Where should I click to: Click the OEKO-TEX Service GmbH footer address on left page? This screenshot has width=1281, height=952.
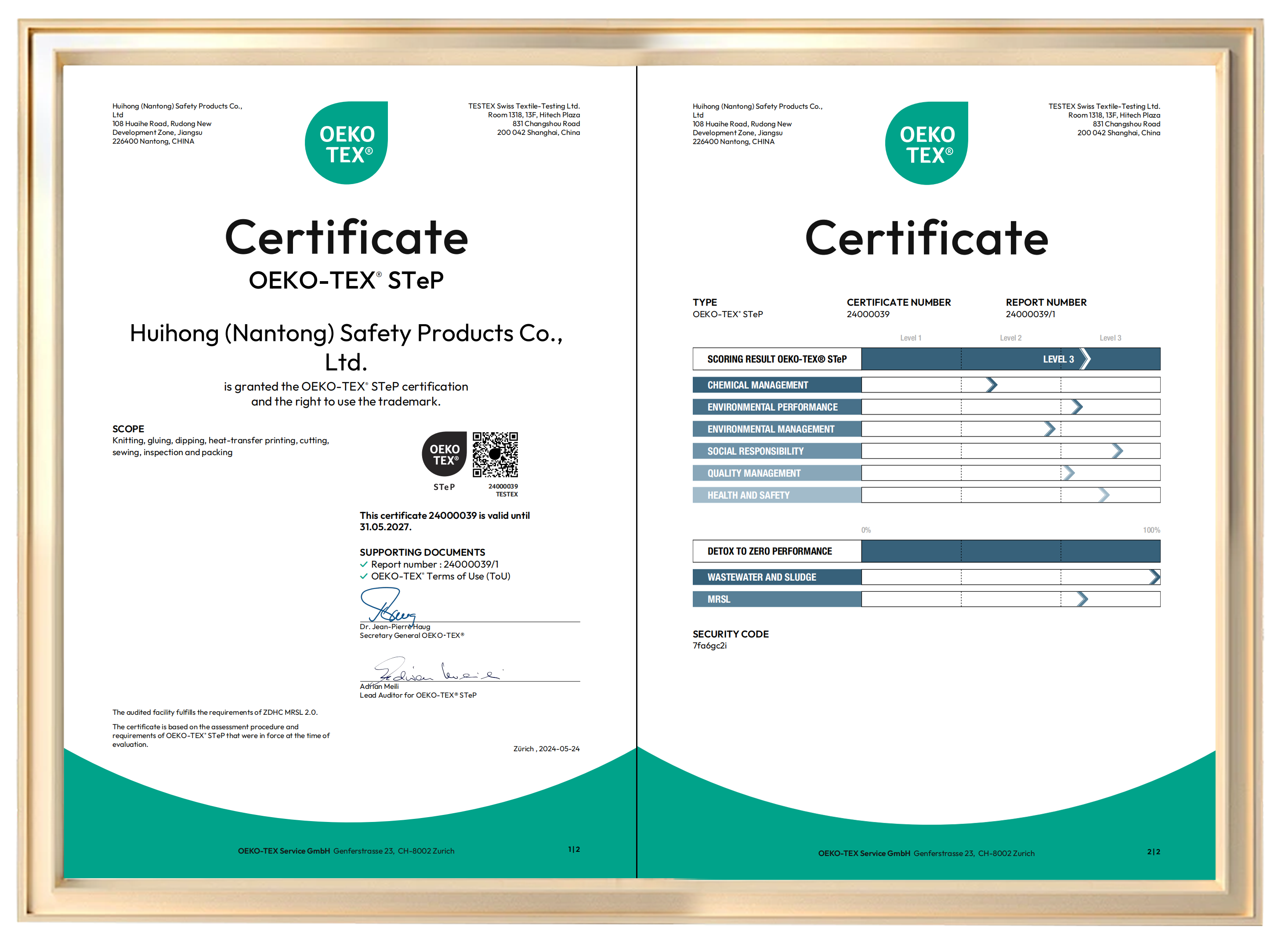point(346,851)
